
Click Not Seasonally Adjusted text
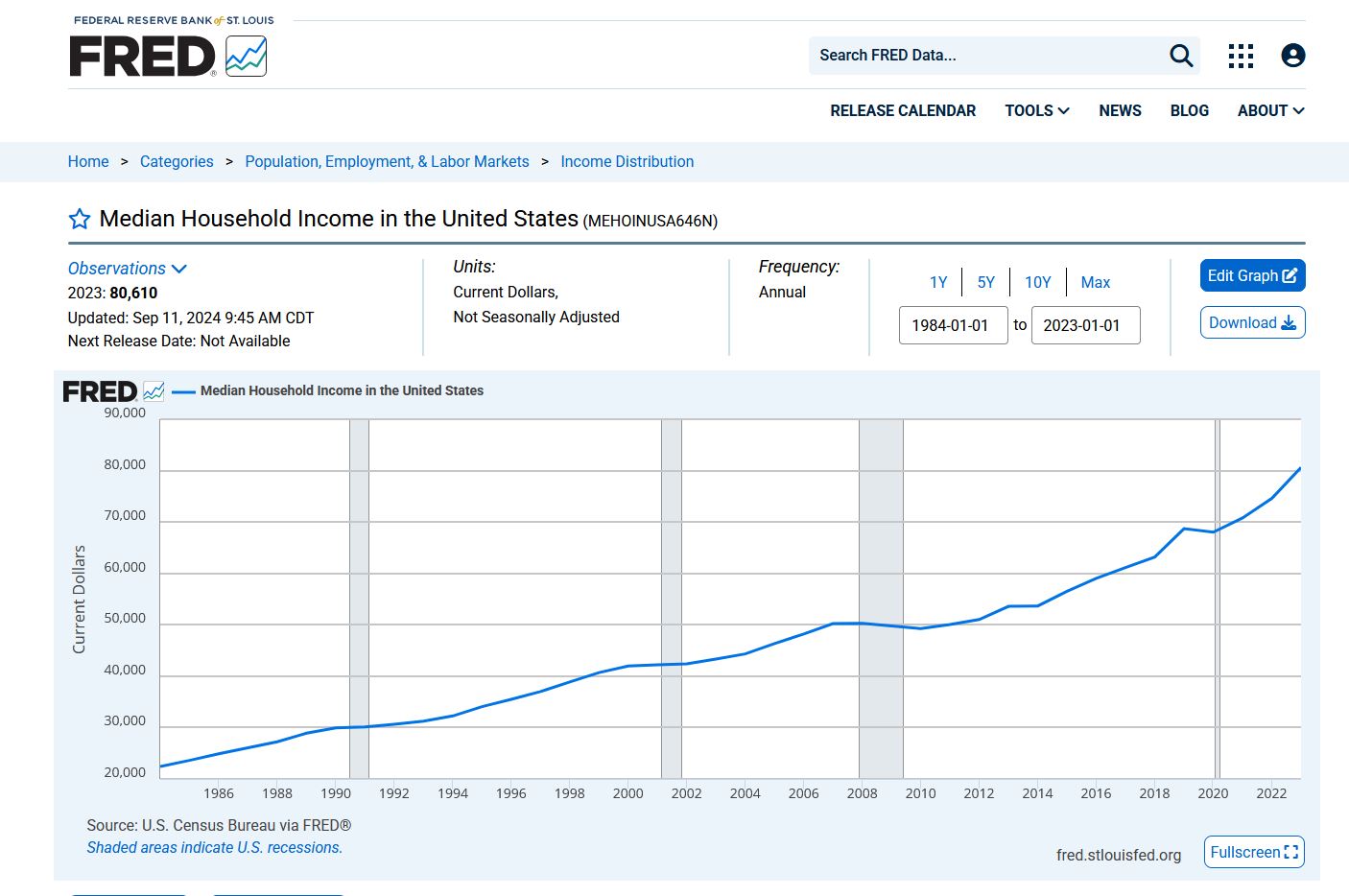[x=536, y=318]
